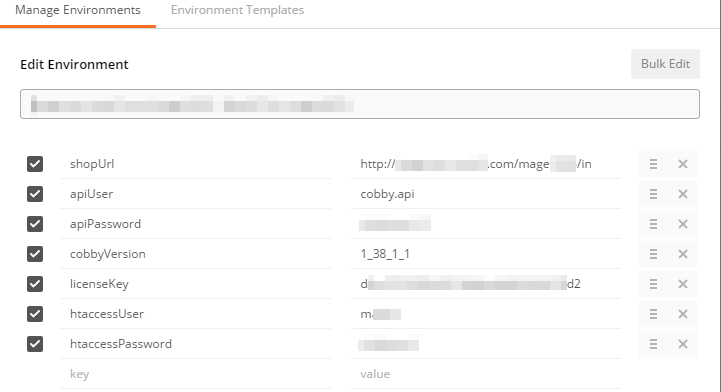The image size is (721, 392).
Task: Delete the apiPassword variable row
Action: click(683, 224)
